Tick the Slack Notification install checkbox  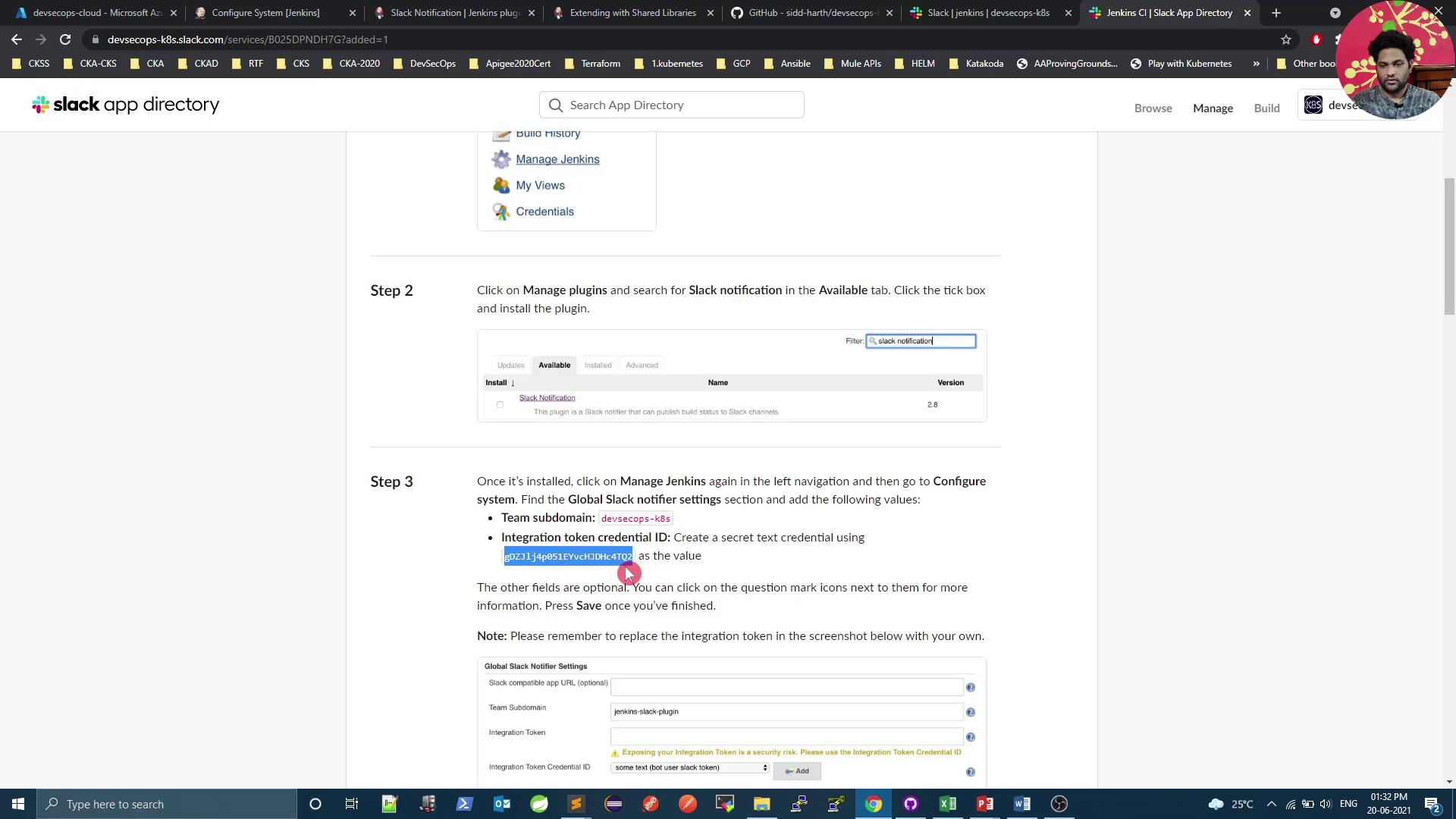500,405
